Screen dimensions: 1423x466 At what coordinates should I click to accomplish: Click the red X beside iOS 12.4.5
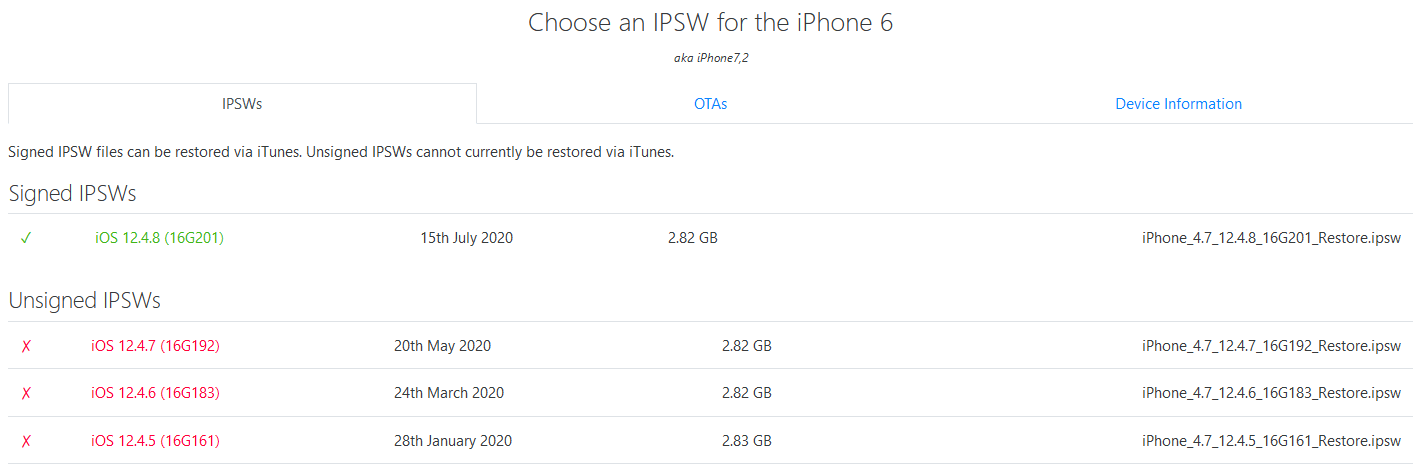tap(26, 441)
